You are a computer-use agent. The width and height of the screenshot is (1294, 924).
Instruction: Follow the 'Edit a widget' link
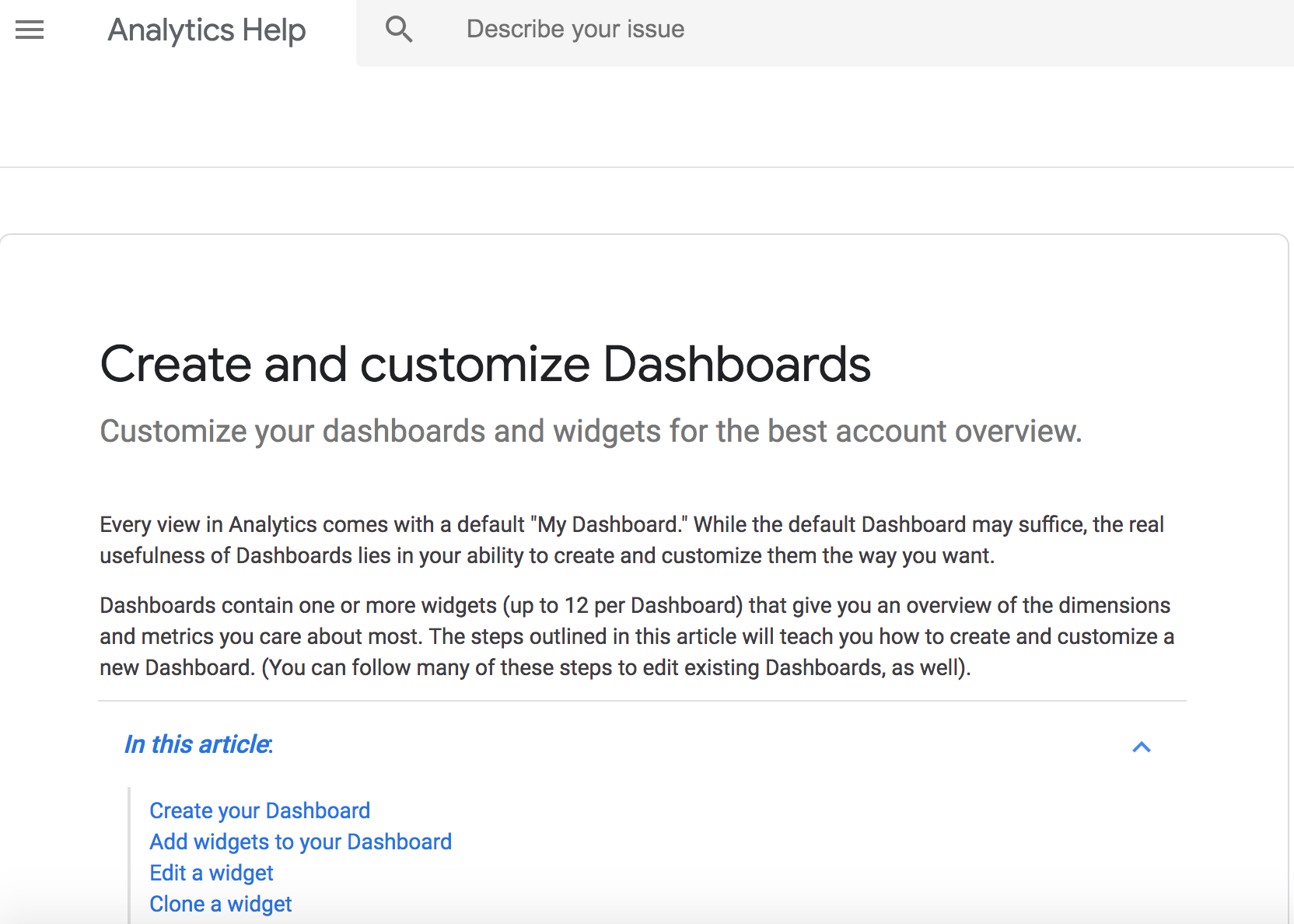(x=212, y=873)
